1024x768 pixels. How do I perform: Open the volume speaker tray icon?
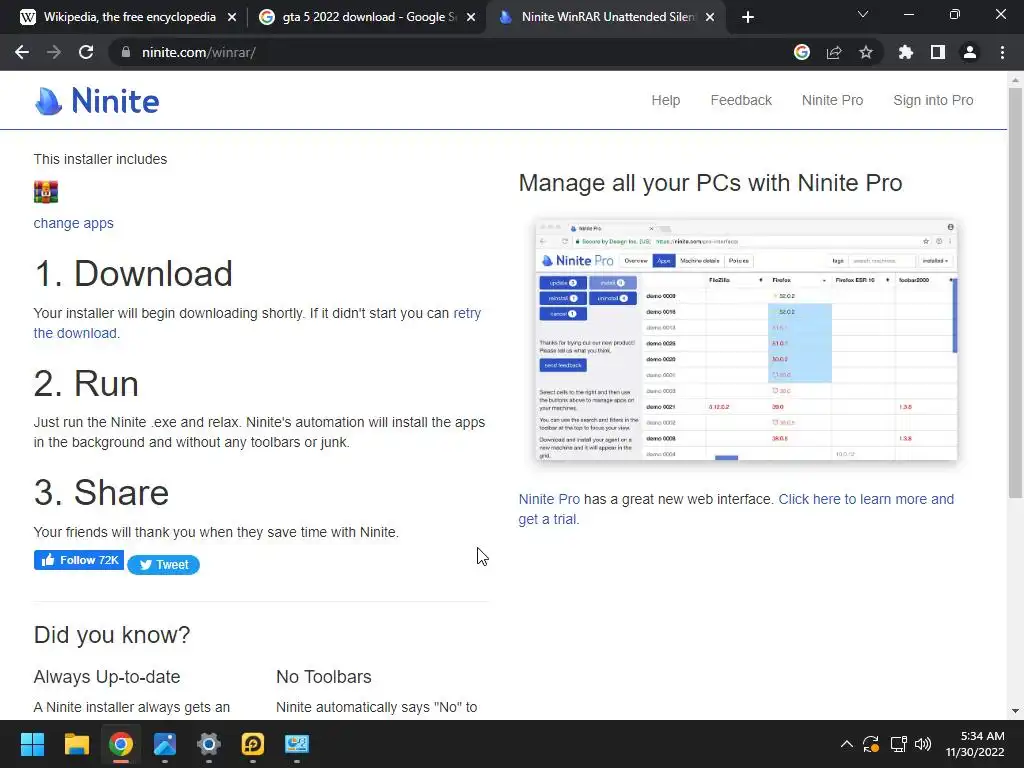point(923,744)
